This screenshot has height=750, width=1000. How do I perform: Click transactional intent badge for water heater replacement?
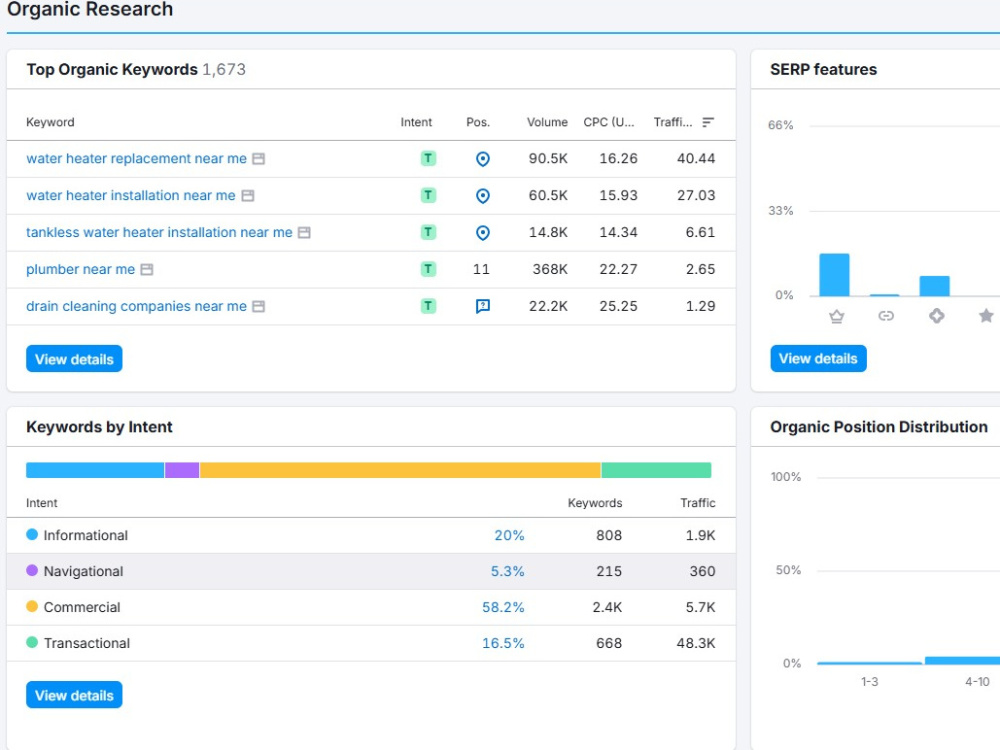(429, 158)
